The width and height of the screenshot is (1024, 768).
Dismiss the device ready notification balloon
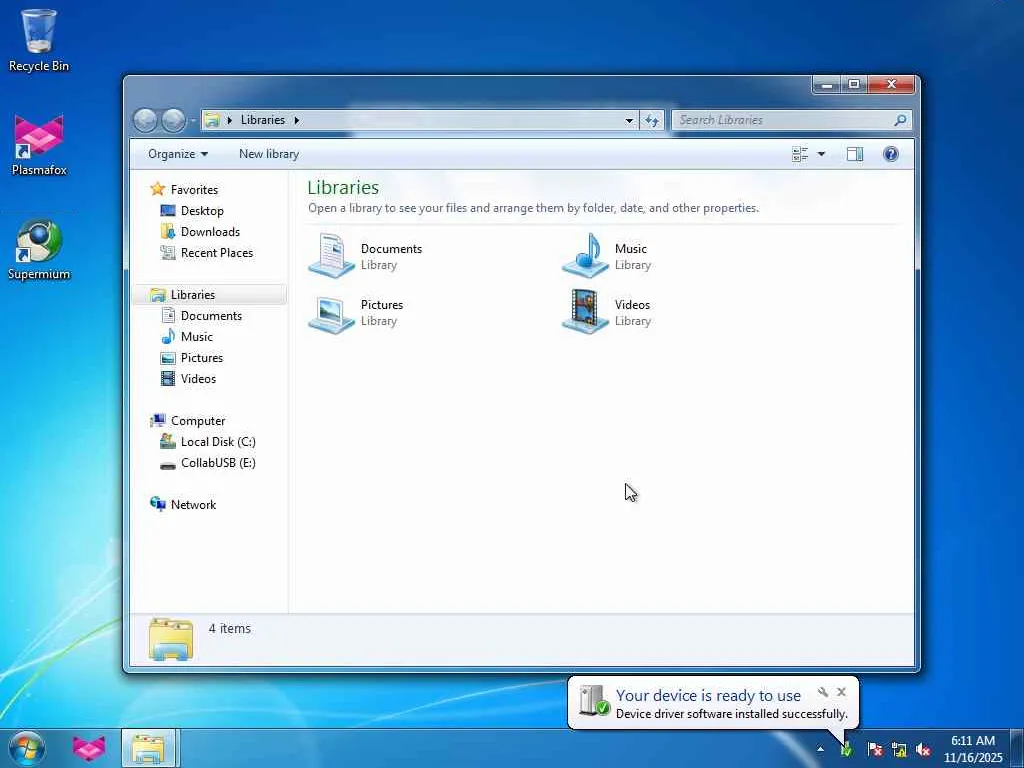point(841,692)
